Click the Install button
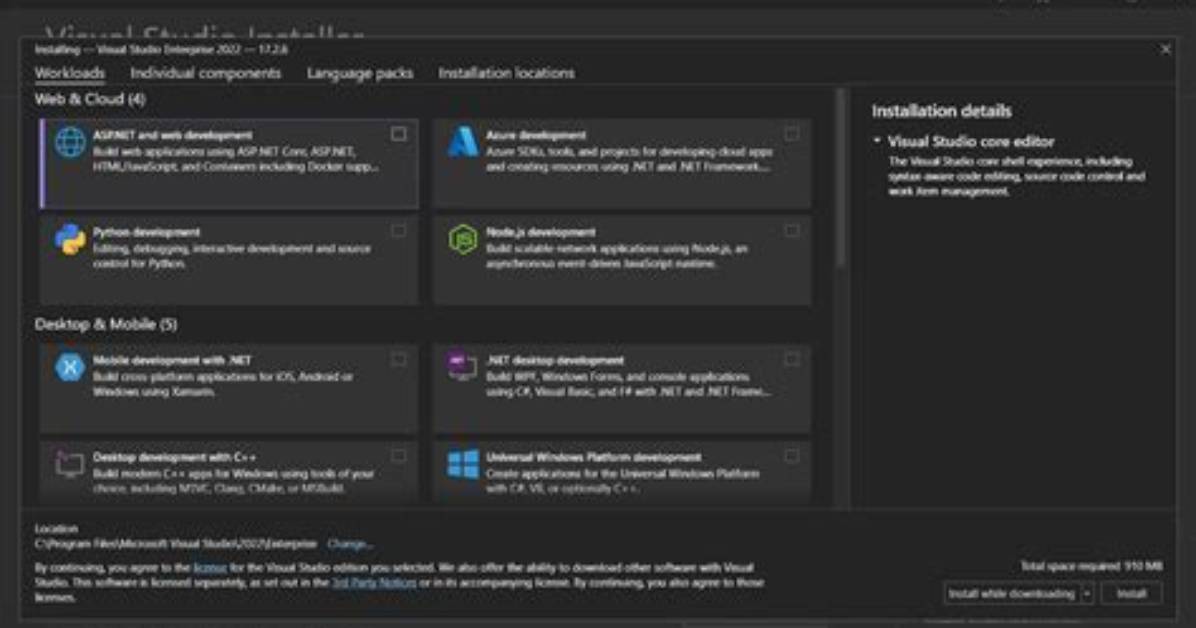The image size is (1196, 628). (x=1131, y=594)
